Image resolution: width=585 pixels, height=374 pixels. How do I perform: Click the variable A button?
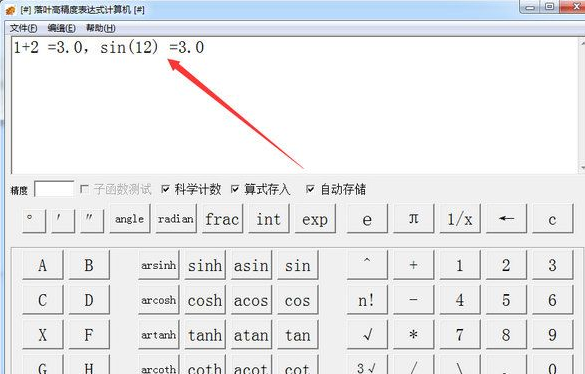click(43, 265)
